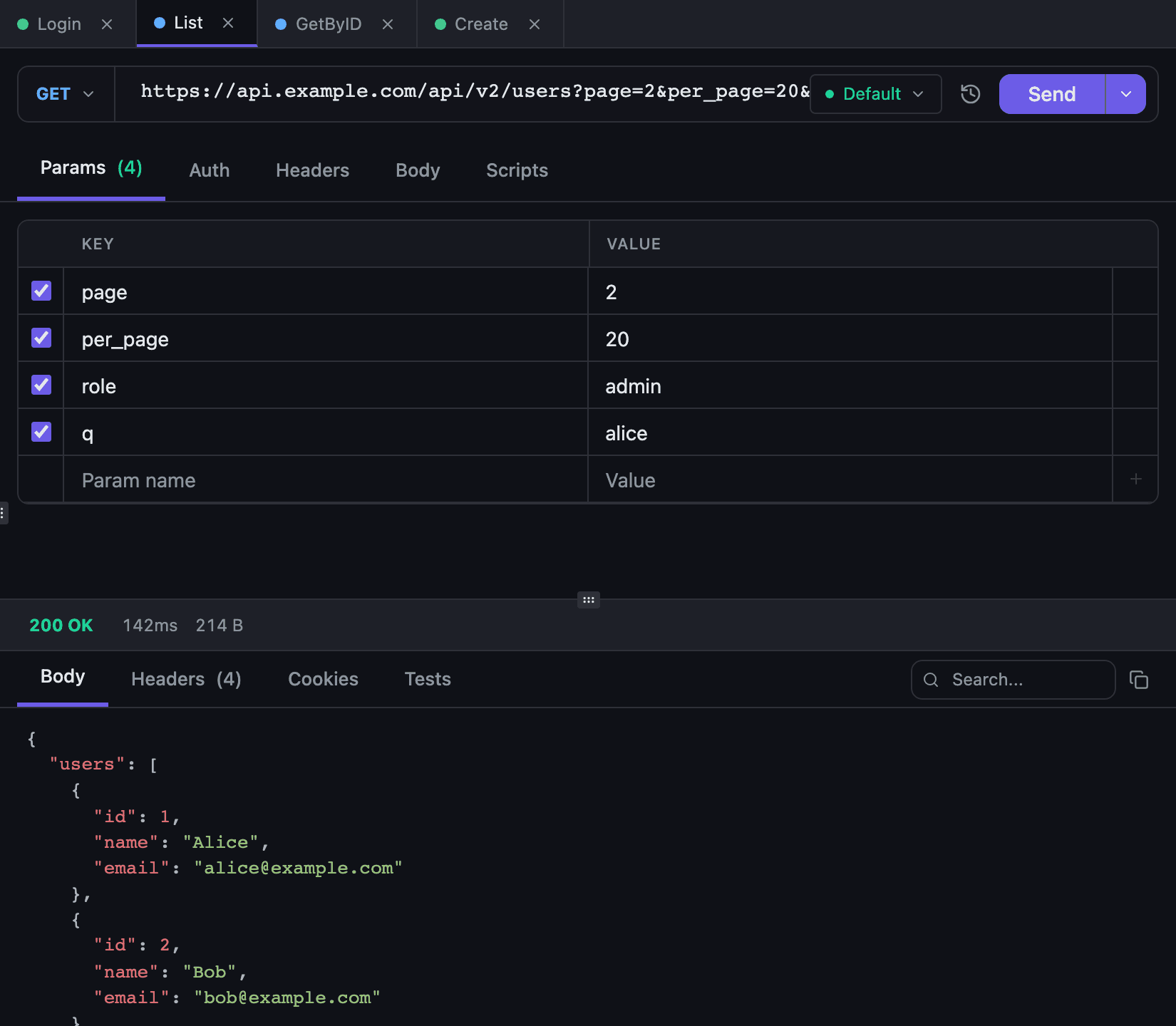1176x1026 pixels.
Task: Click the search magnifier icon in response
Action: coord(931,680)
